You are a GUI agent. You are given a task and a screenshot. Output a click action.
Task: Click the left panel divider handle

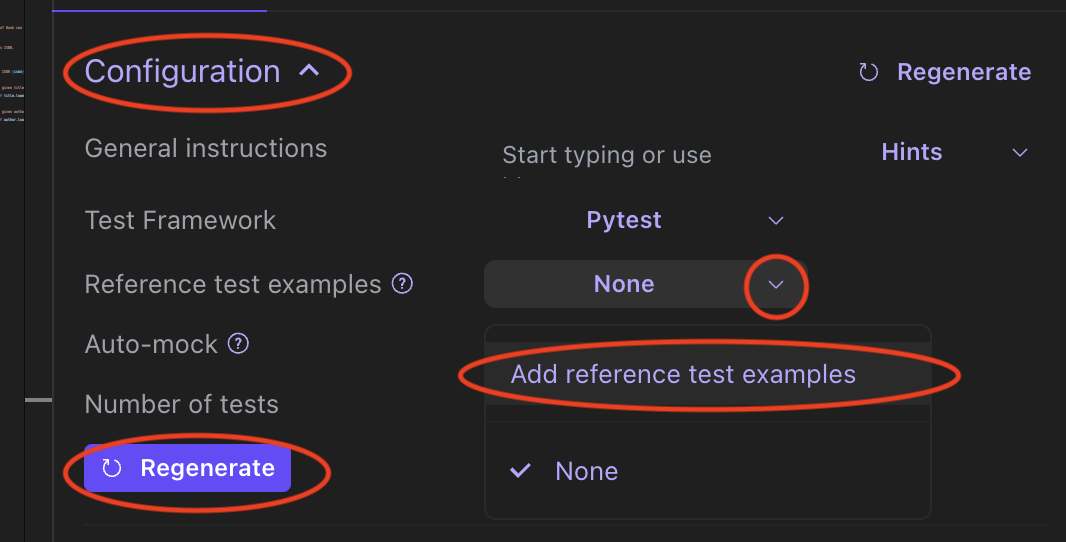[x=38, y=400]
